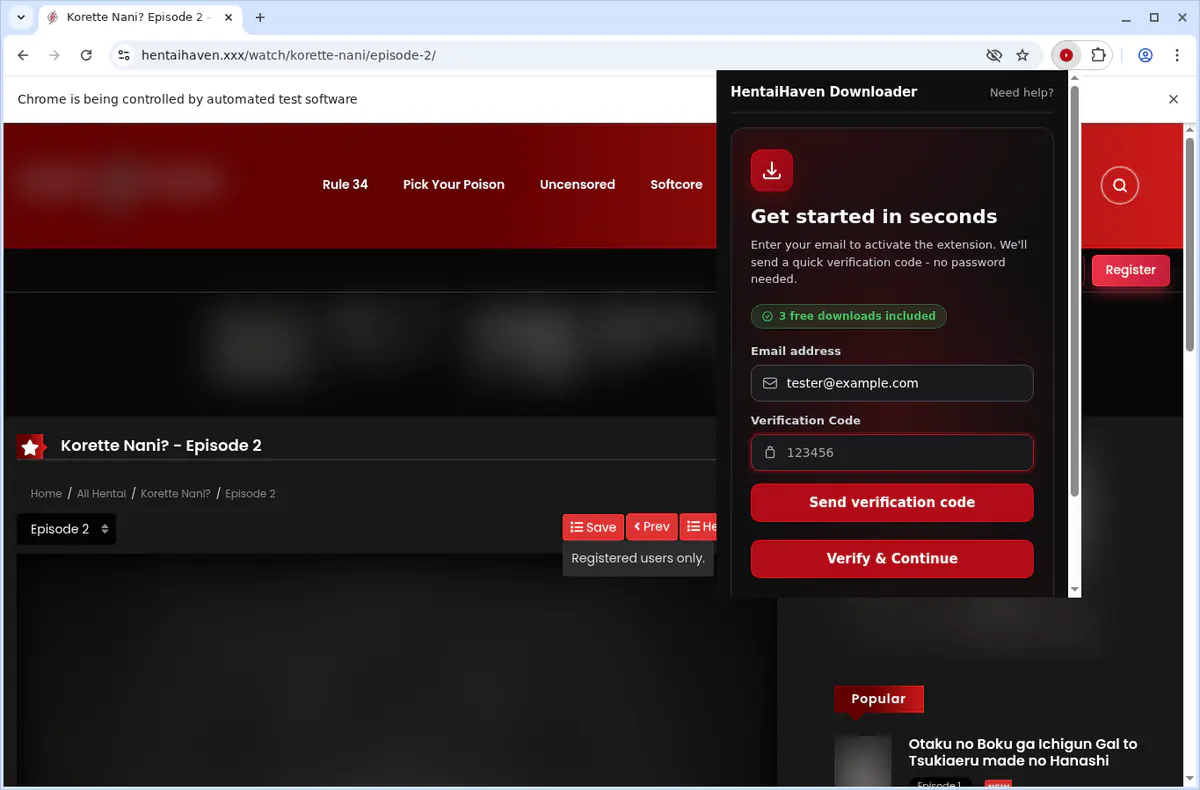Click the site search magnifier icon
1200x790 pixels.
click(x=1120, y=185)
